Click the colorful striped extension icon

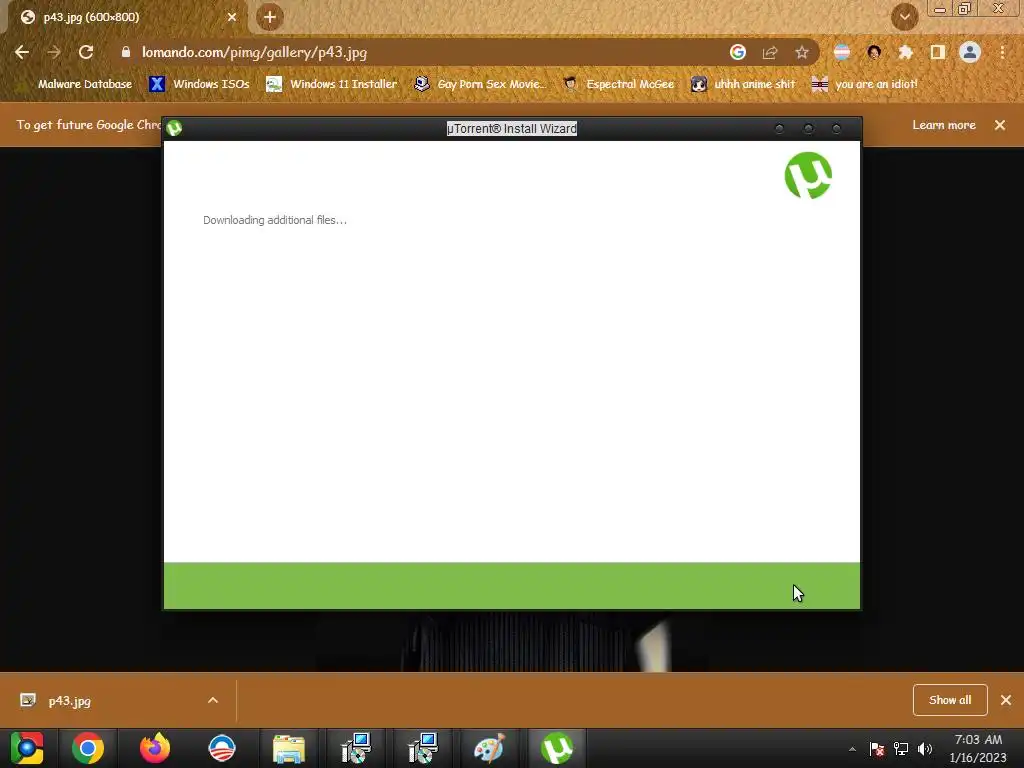coord(842,52)
